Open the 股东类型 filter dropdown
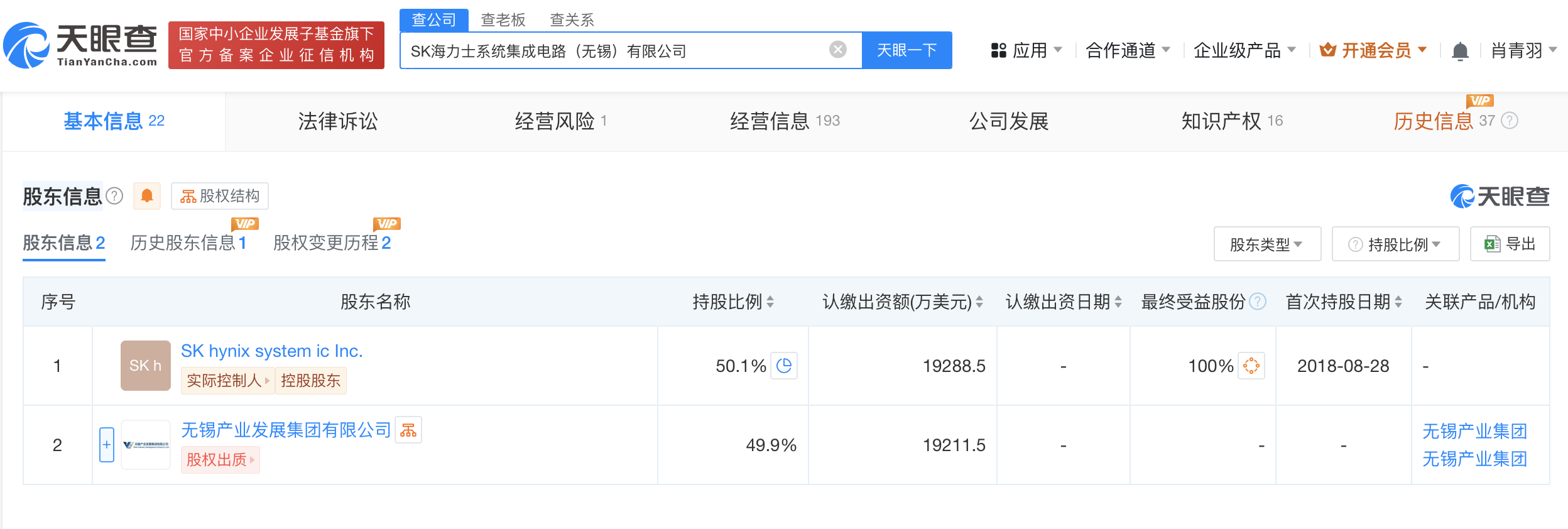This screenshot has width=1568, height=529. pos(1266,244)
